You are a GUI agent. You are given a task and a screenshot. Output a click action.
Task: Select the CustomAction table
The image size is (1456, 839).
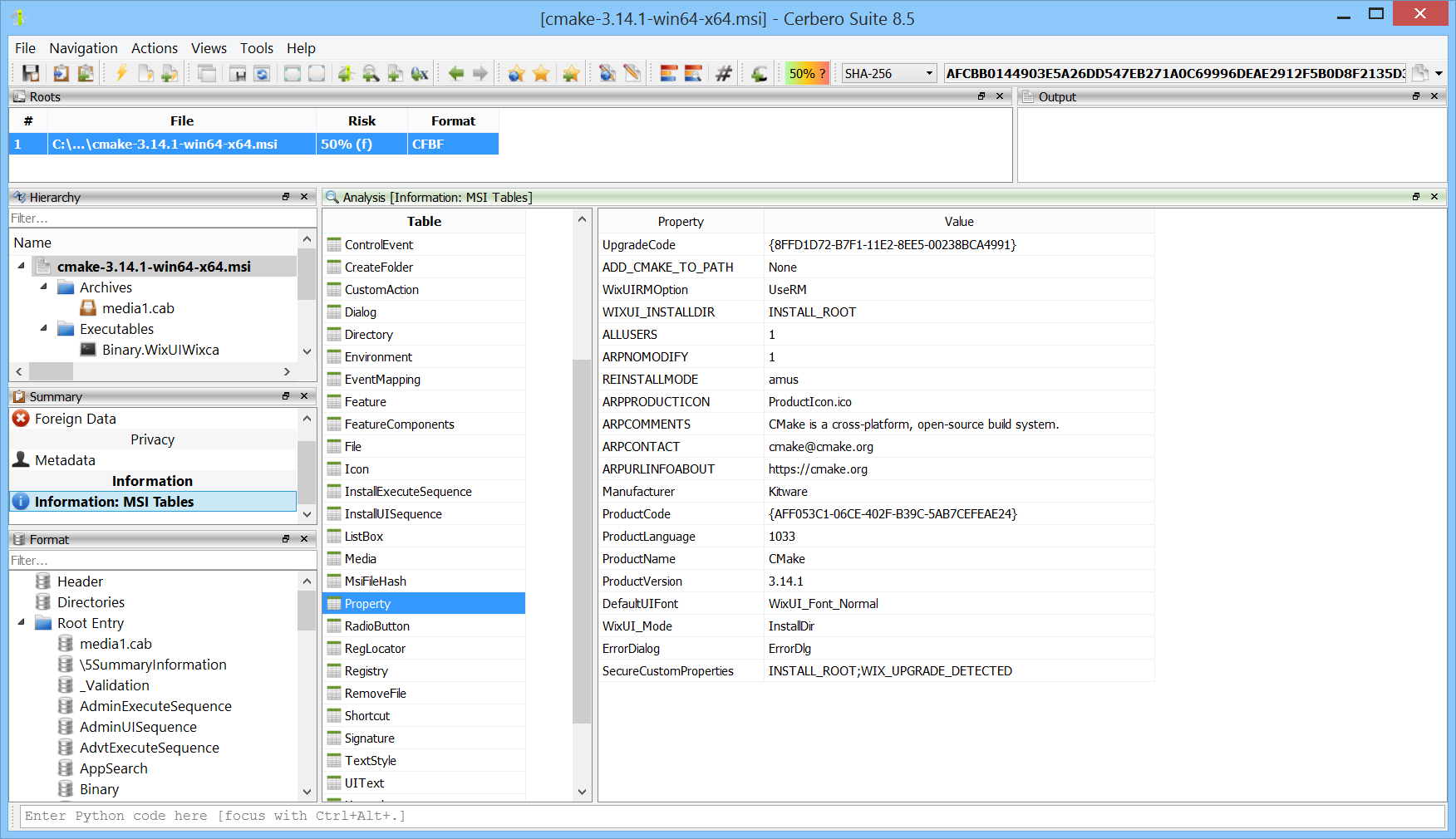point(381,290)
